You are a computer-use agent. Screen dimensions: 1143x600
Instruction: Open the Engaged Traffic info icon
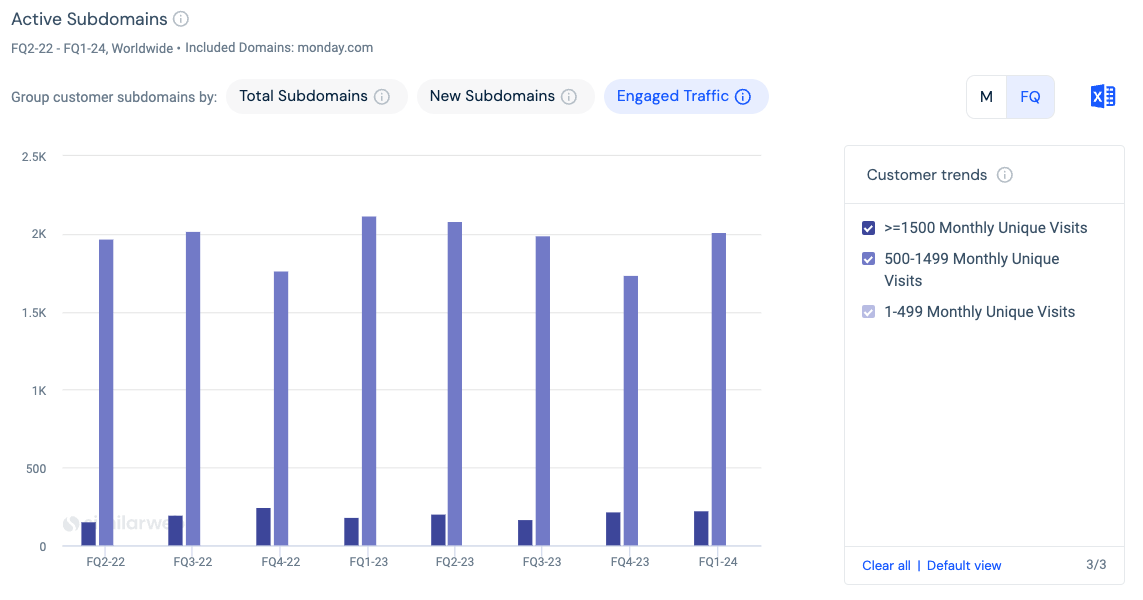tap(742, 96)
